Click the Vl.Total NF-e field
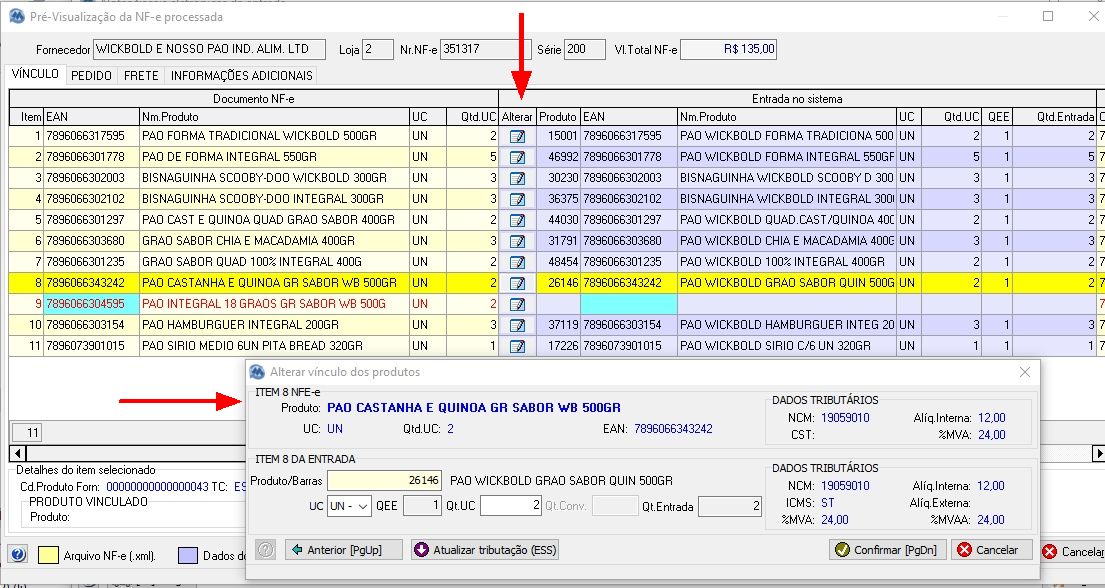Screen dimensions: 1105x588 (729, 49)
